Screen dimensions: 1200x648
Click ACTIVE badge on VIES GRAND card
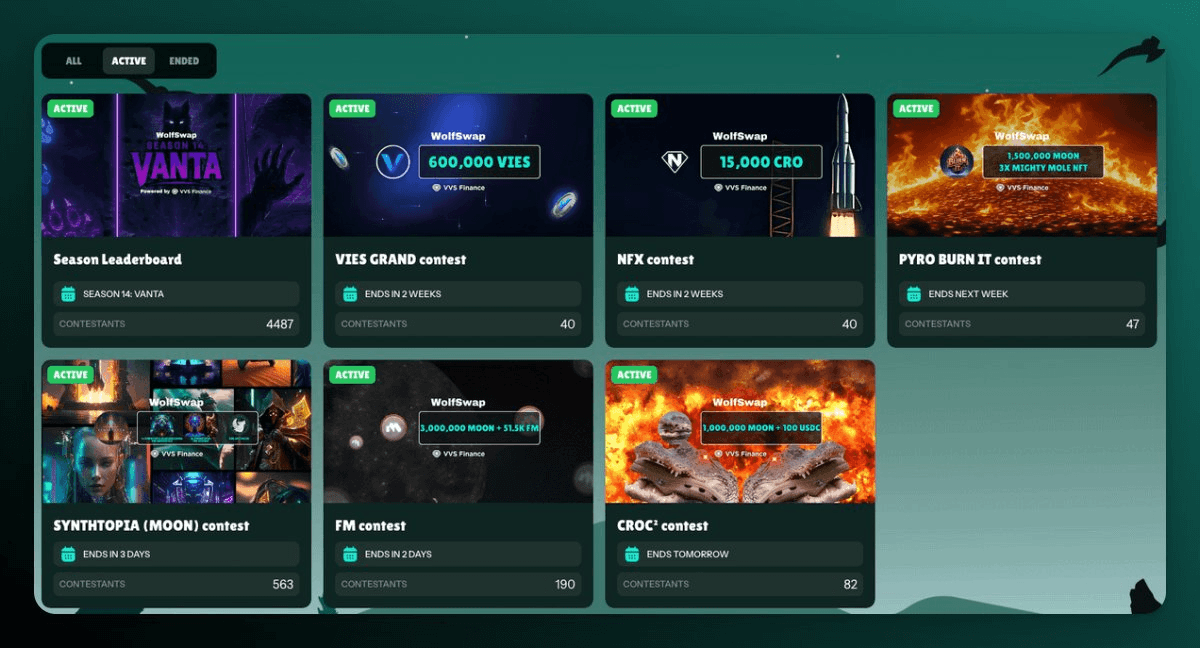coord(352,108)
